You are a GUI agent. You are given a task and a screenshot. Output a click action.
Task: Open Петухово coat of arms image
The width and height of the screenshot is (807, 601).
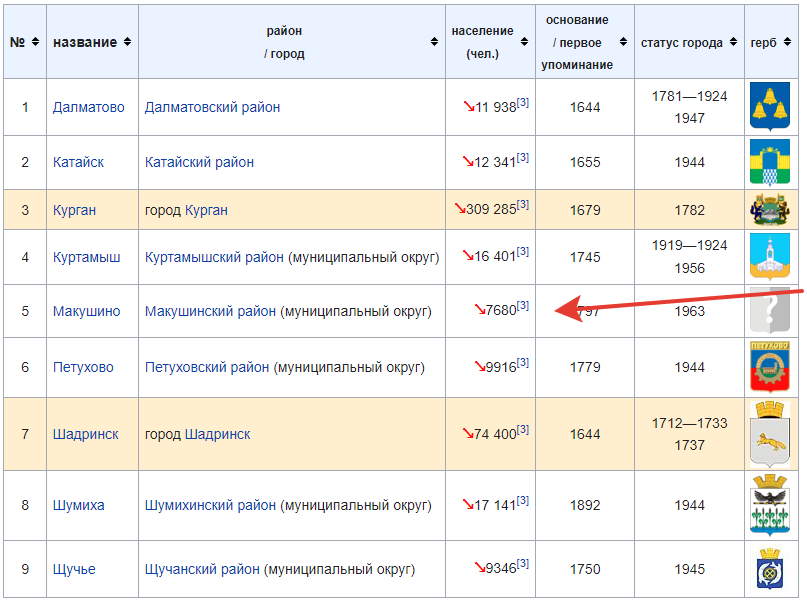[770, 367]
